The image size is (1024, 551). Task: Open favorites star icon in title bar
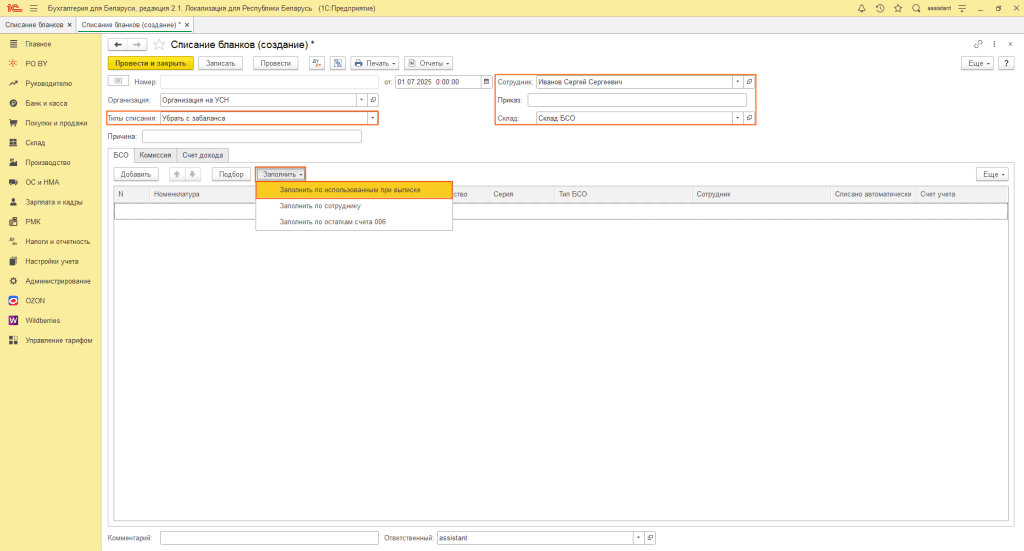click(898, 8)
